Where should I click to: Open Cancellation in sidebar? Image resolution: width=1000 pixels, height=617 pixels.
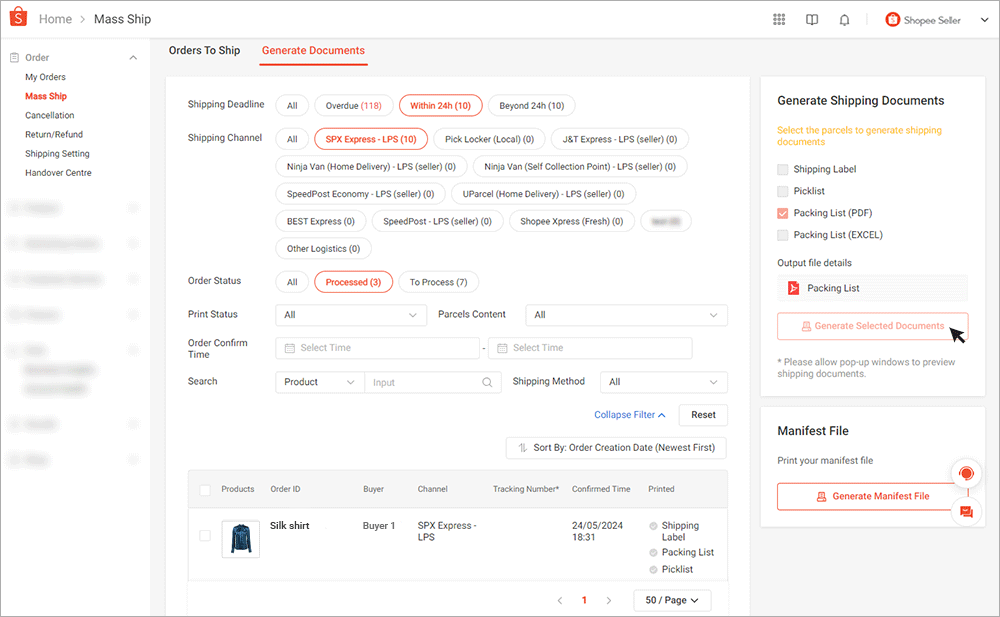coord(50,115)
